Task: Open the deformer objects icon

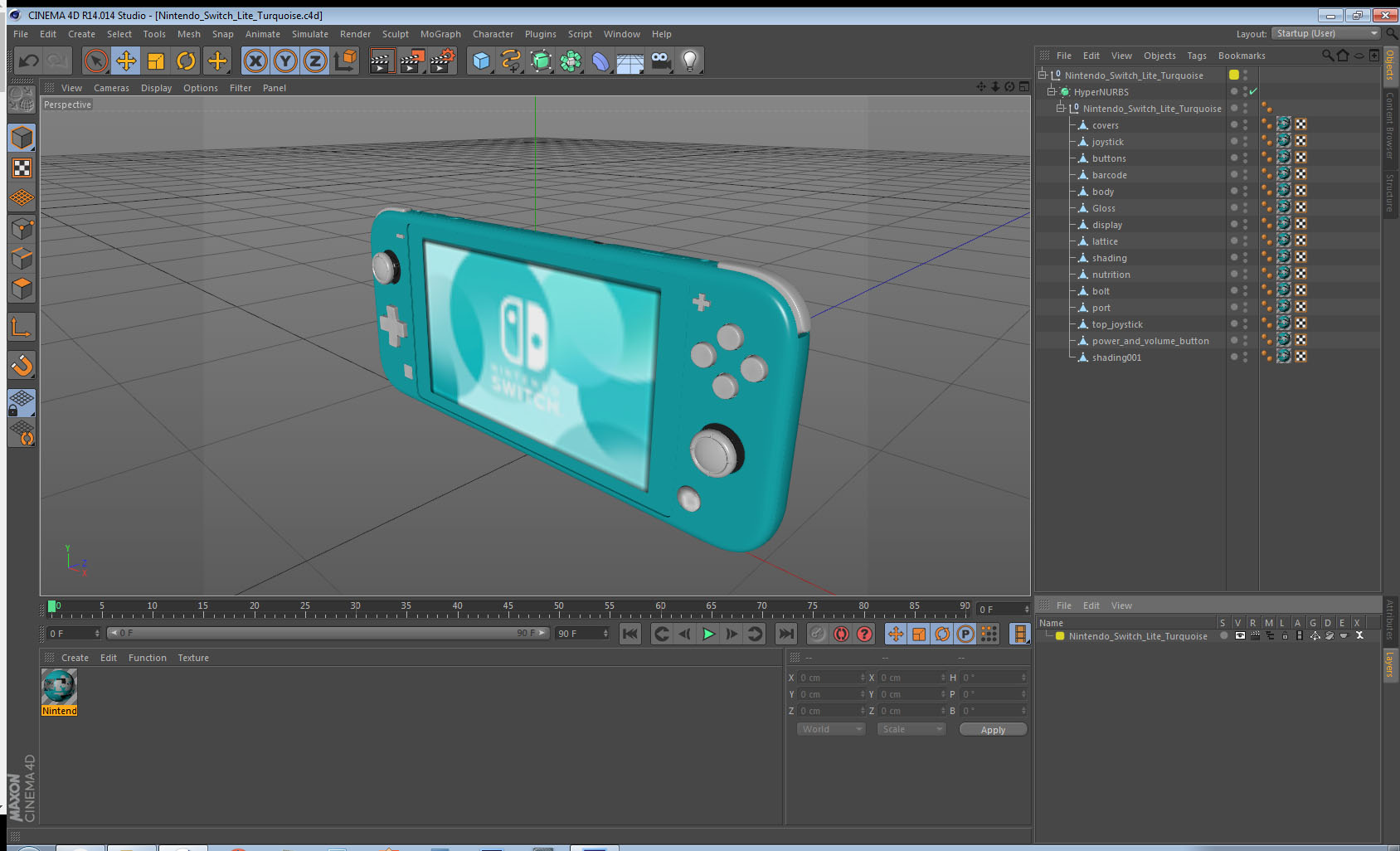Action: [600, 61]
